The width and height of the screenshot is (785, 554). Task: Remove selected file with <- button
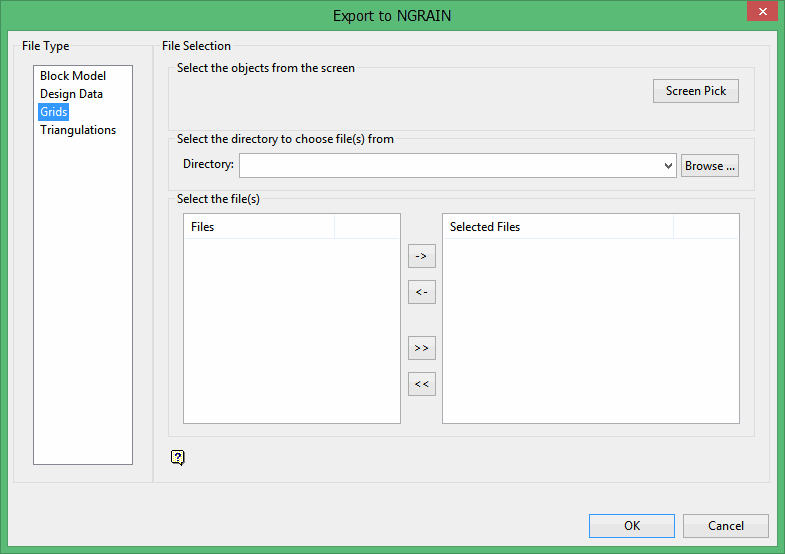422,292
